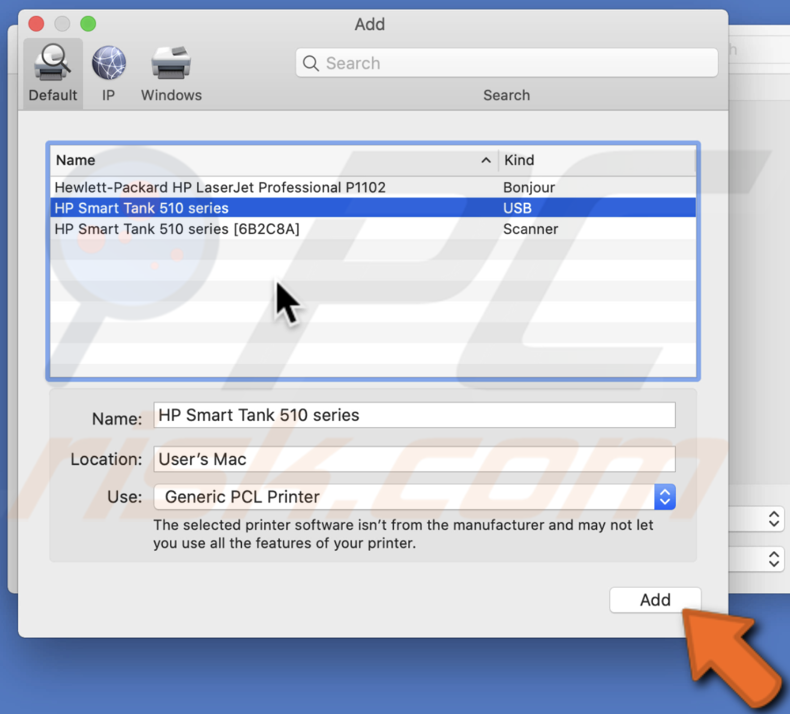The width and height of the screenshot is (790, 714).
Task: Select the Default printer tab icon
Action: point(52,73)
